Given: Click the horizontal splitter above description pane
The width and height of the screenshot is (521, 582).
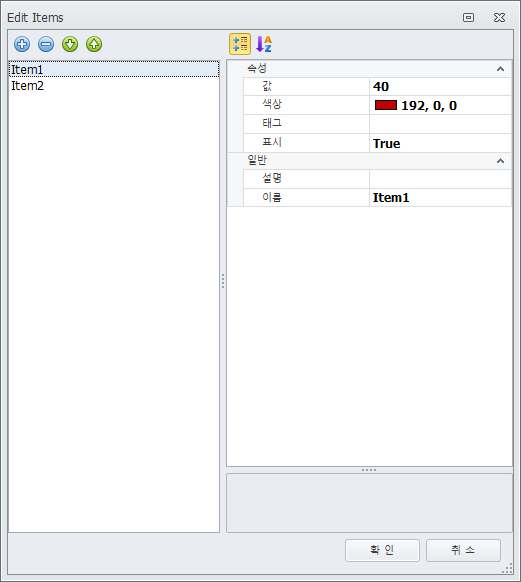Looking at the screenshot, I should 369,470.
